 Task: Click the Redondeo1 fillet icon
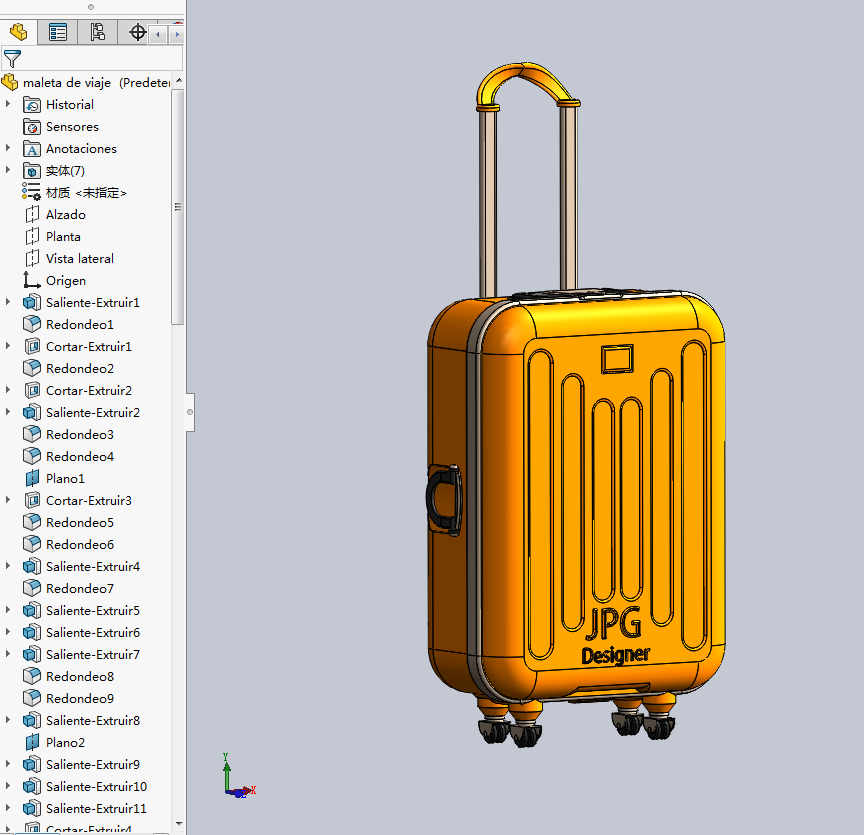point(32,324)
